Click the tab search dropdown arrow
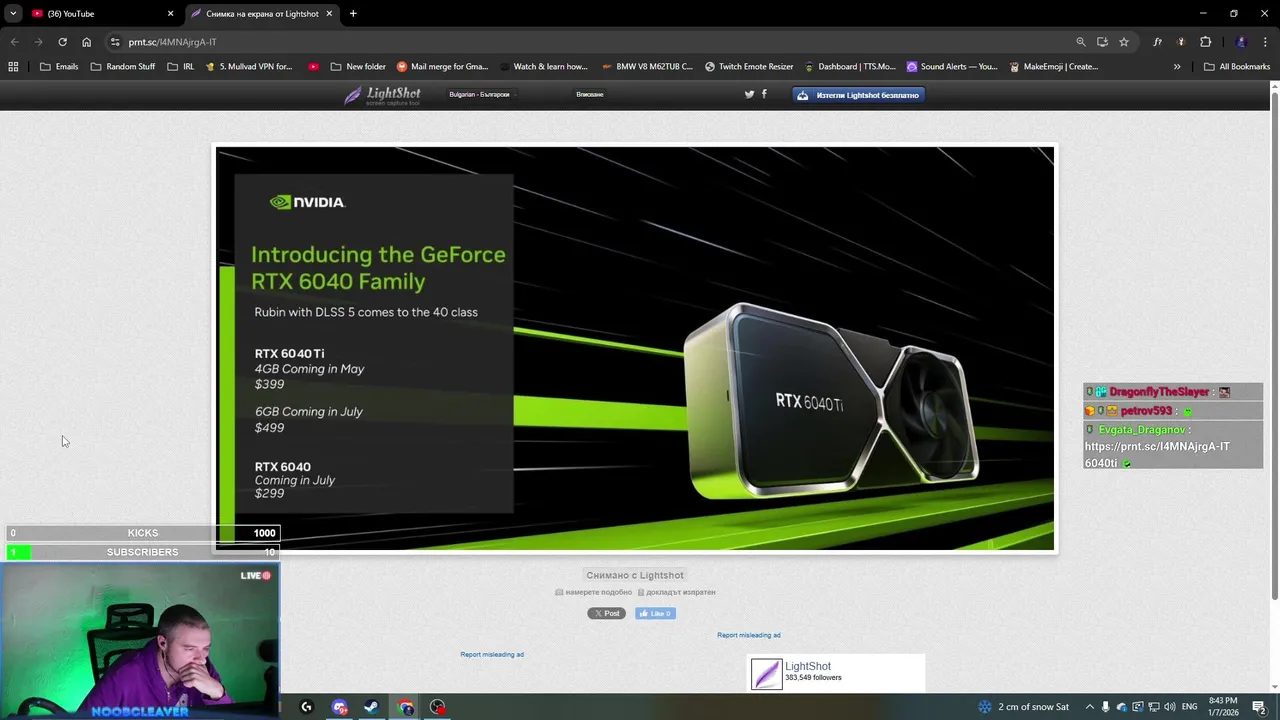This screenshot has width=1280, height=720. click(13, 13)
